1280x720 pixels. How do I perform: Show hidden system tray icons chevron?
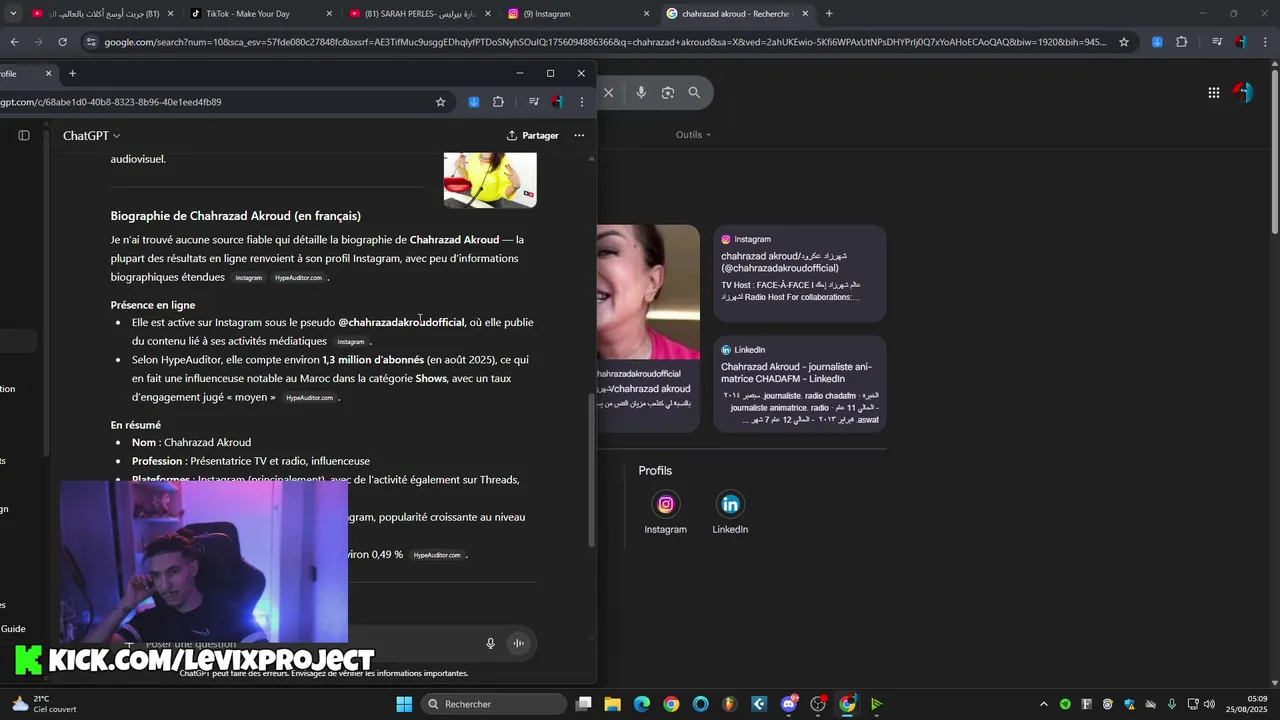(1043, 704)
